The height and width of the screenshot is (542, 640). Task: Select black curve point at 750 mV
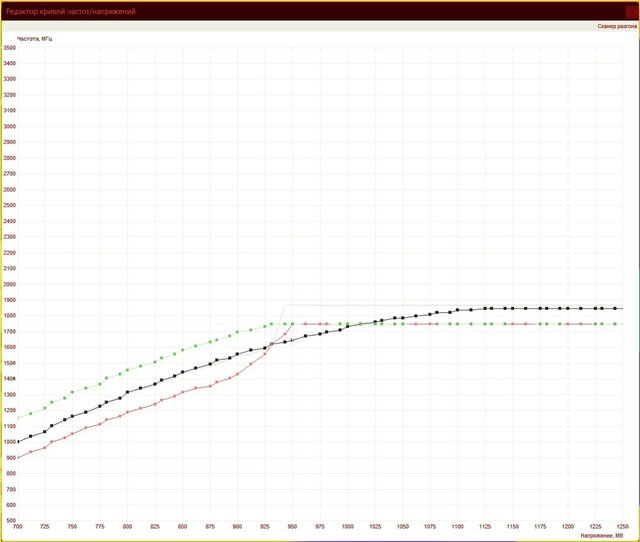(73, 415)
